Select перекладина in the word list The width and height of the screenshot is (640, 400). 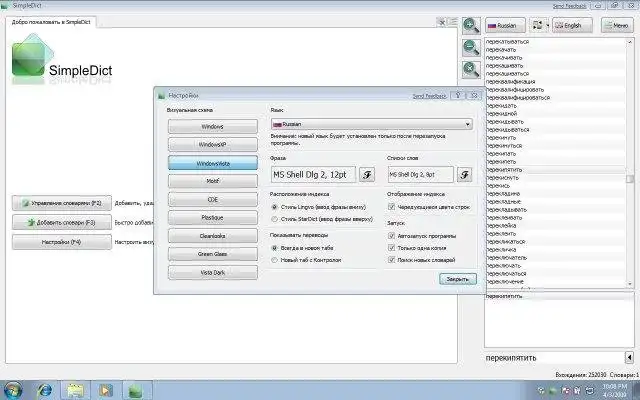click(556, 194)
